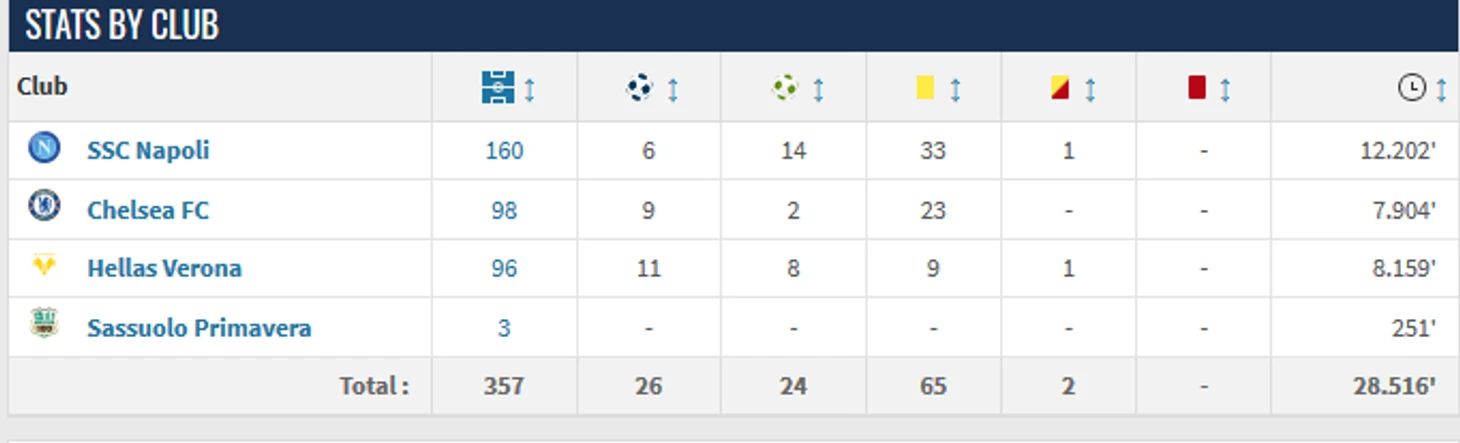The height and width of the screenshot is (443, 1460).
Task: Click the yellow card icon header
Action: tap(925, 88)
